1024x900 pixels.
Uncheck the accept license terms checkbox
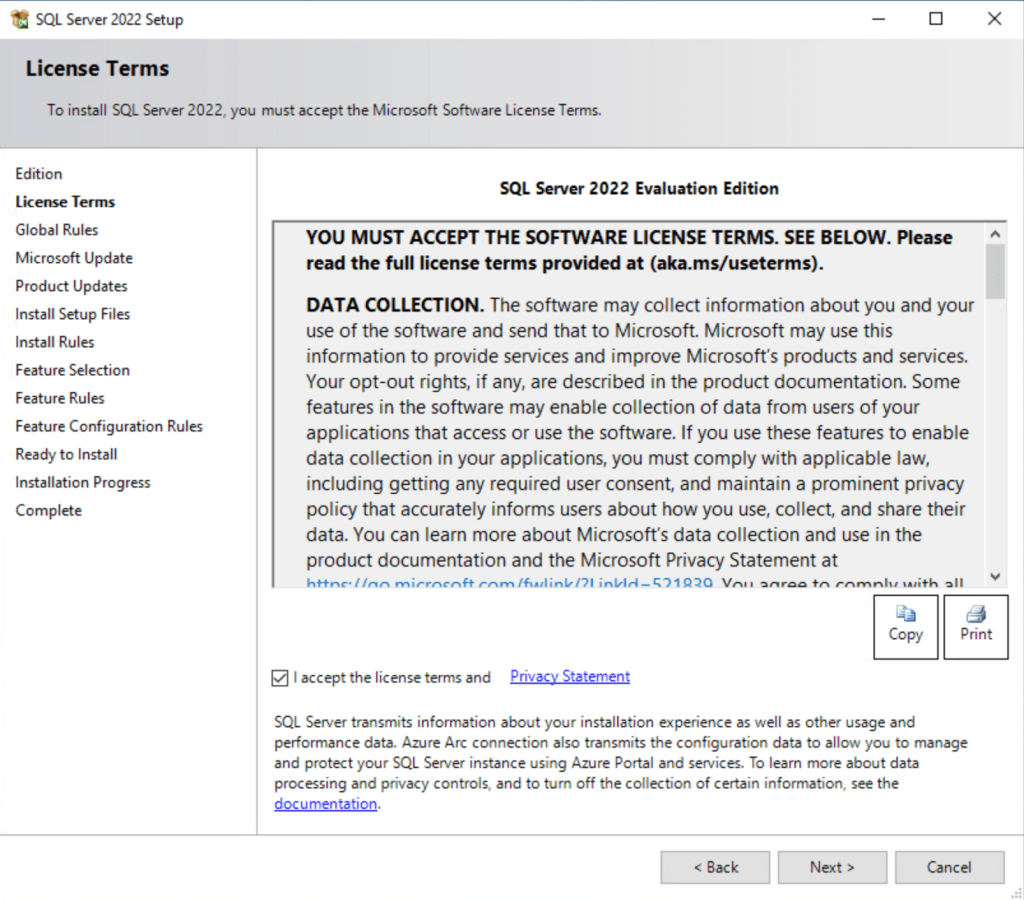280,678
